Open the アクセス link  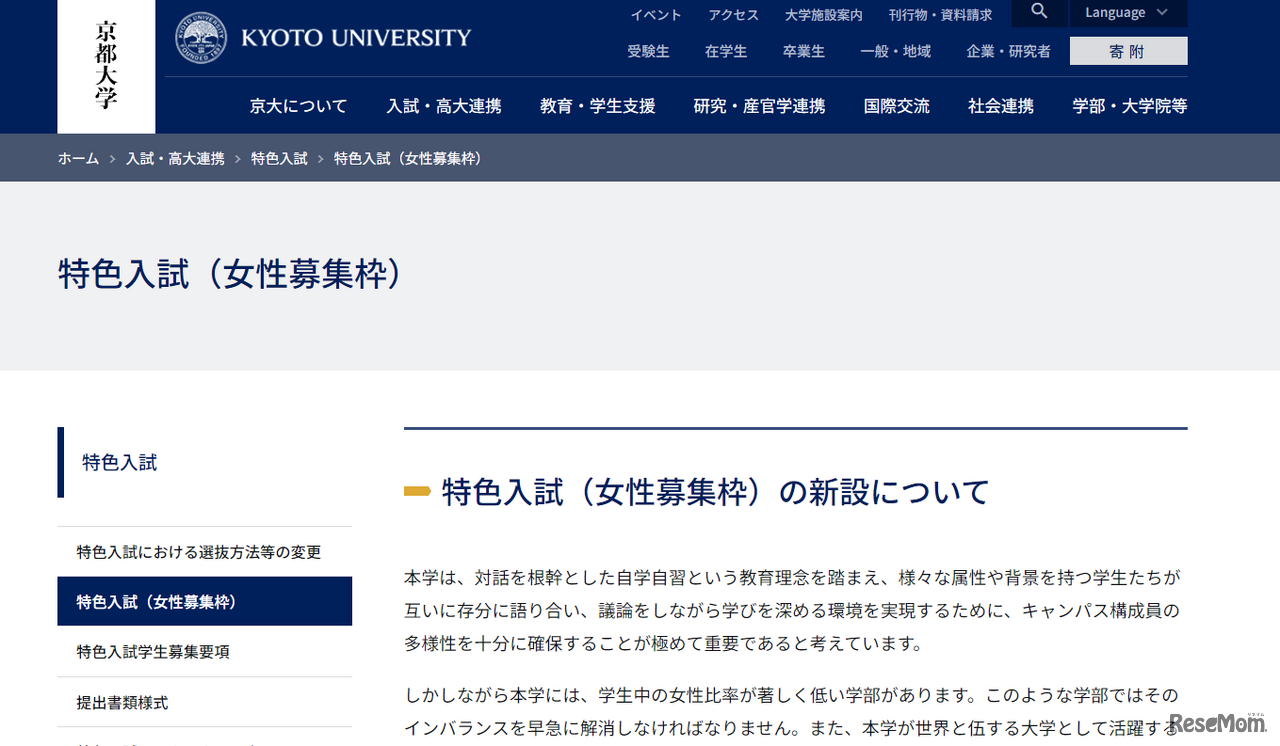tap(733, 15)
